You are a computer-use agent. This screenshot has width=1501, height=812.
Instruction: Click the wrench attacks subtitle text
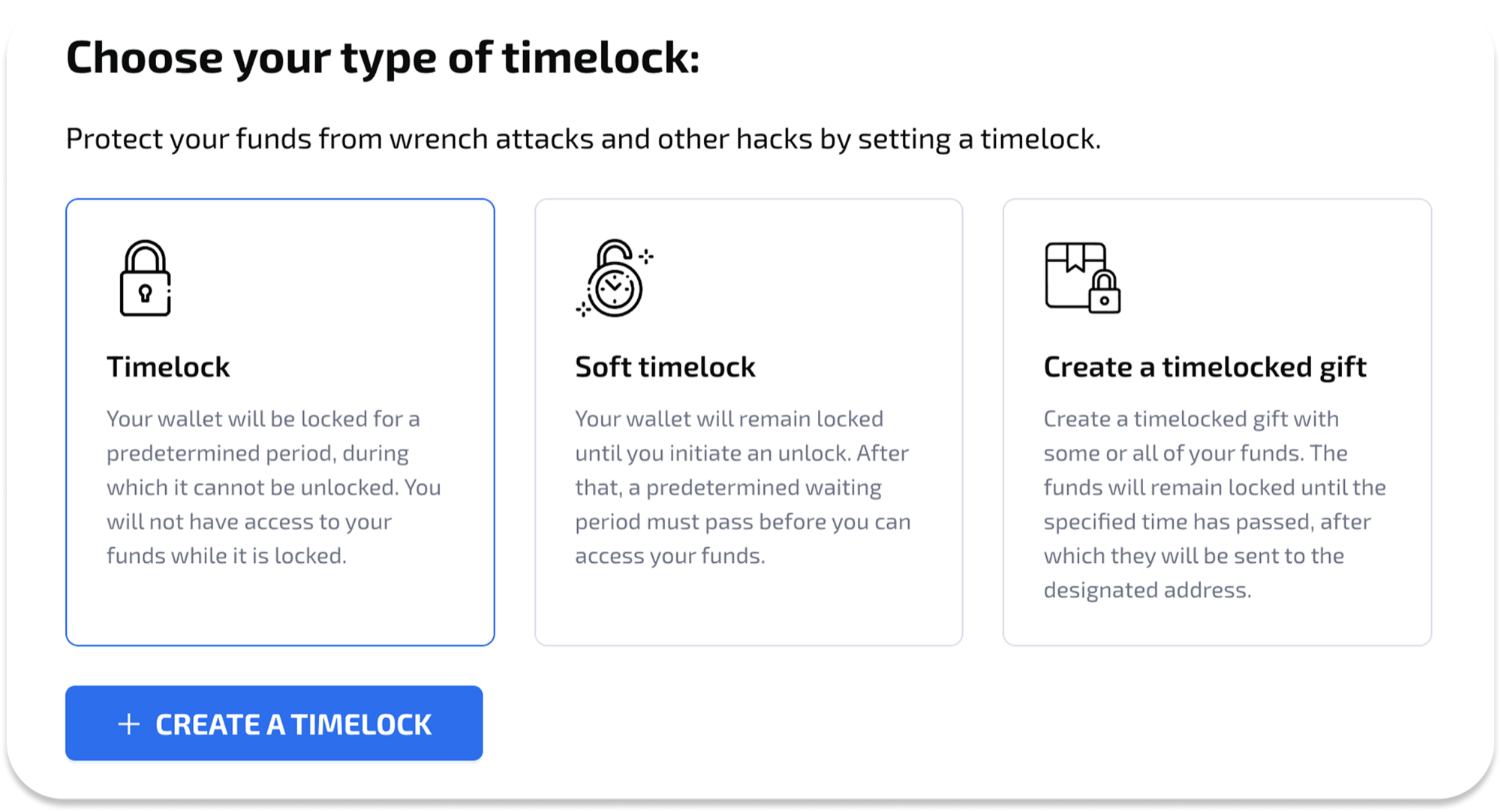point(584,137)
